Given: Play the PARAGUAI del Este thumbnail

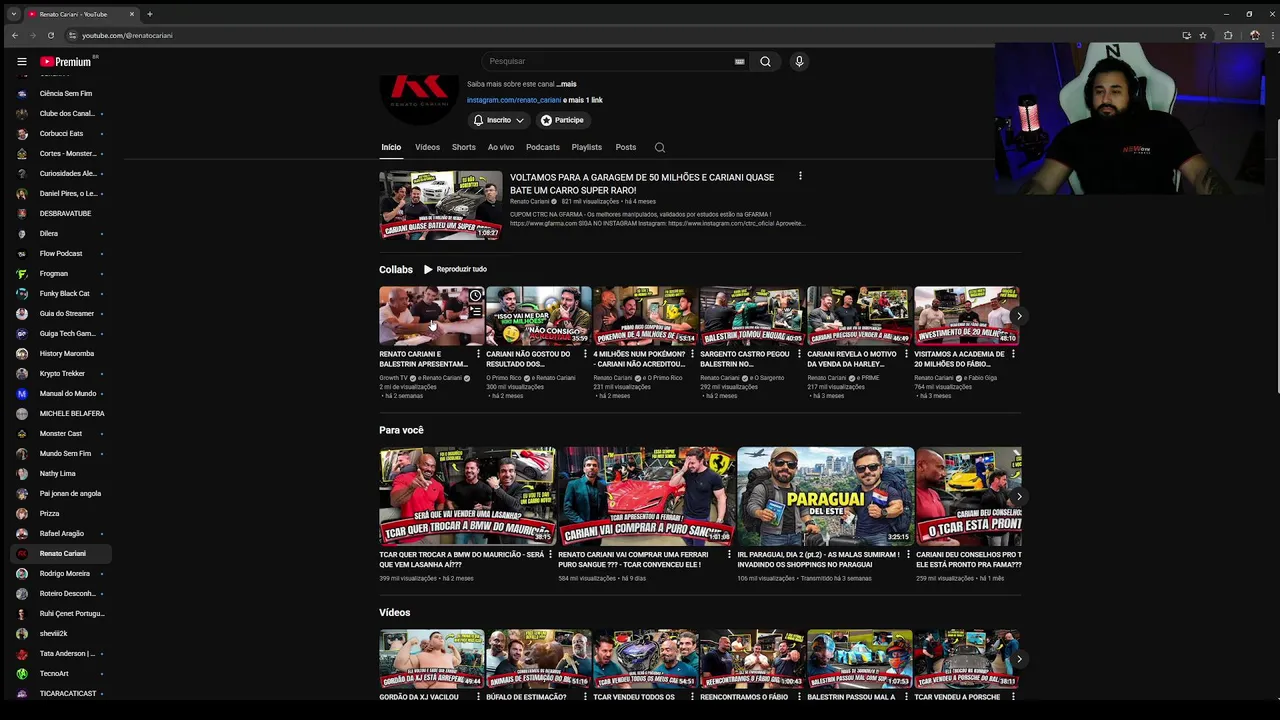Looking at the screenshot, I should (x=825, y=496).
